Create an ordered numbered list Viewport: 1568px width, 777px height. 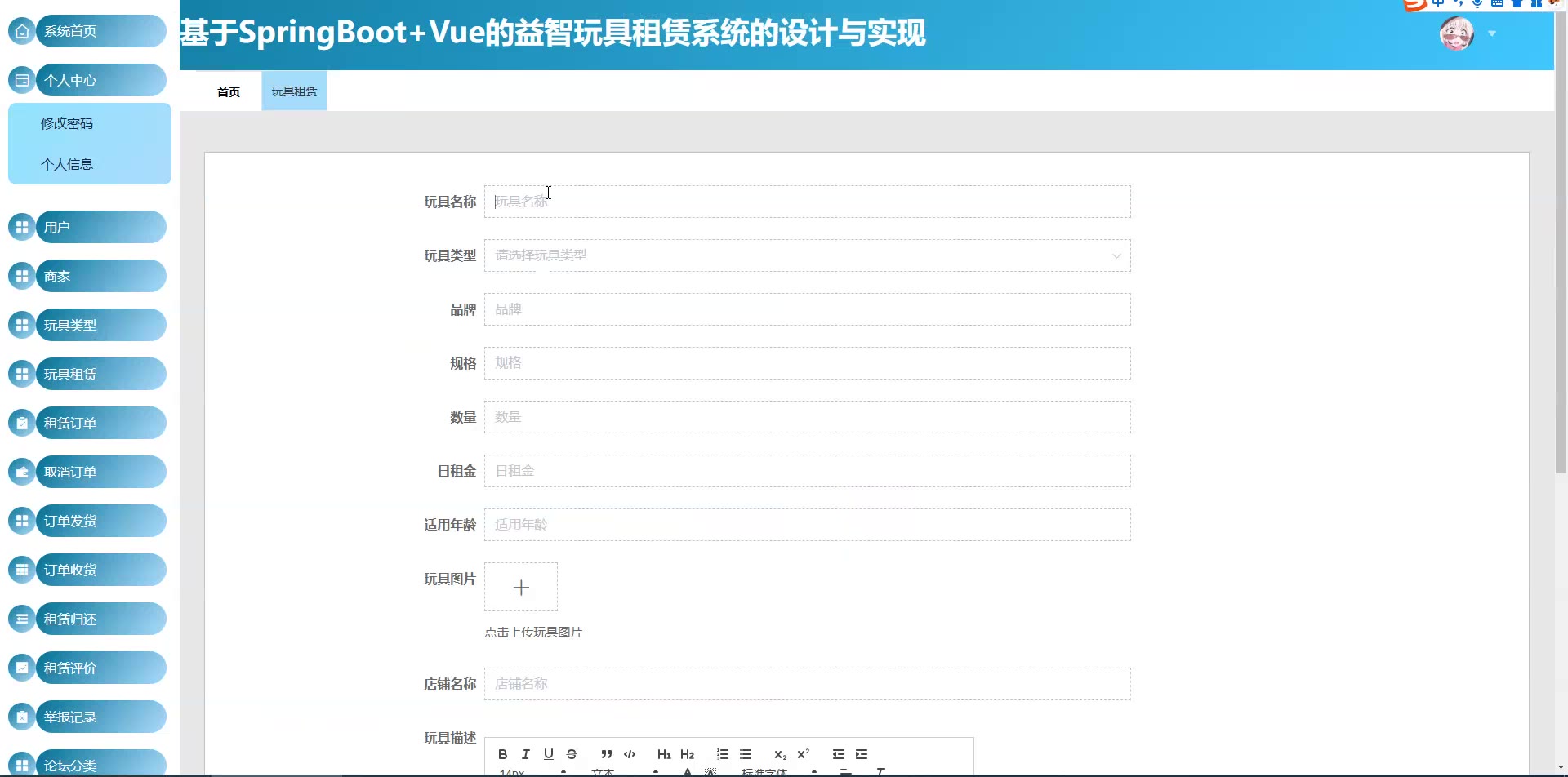(723, 754)
